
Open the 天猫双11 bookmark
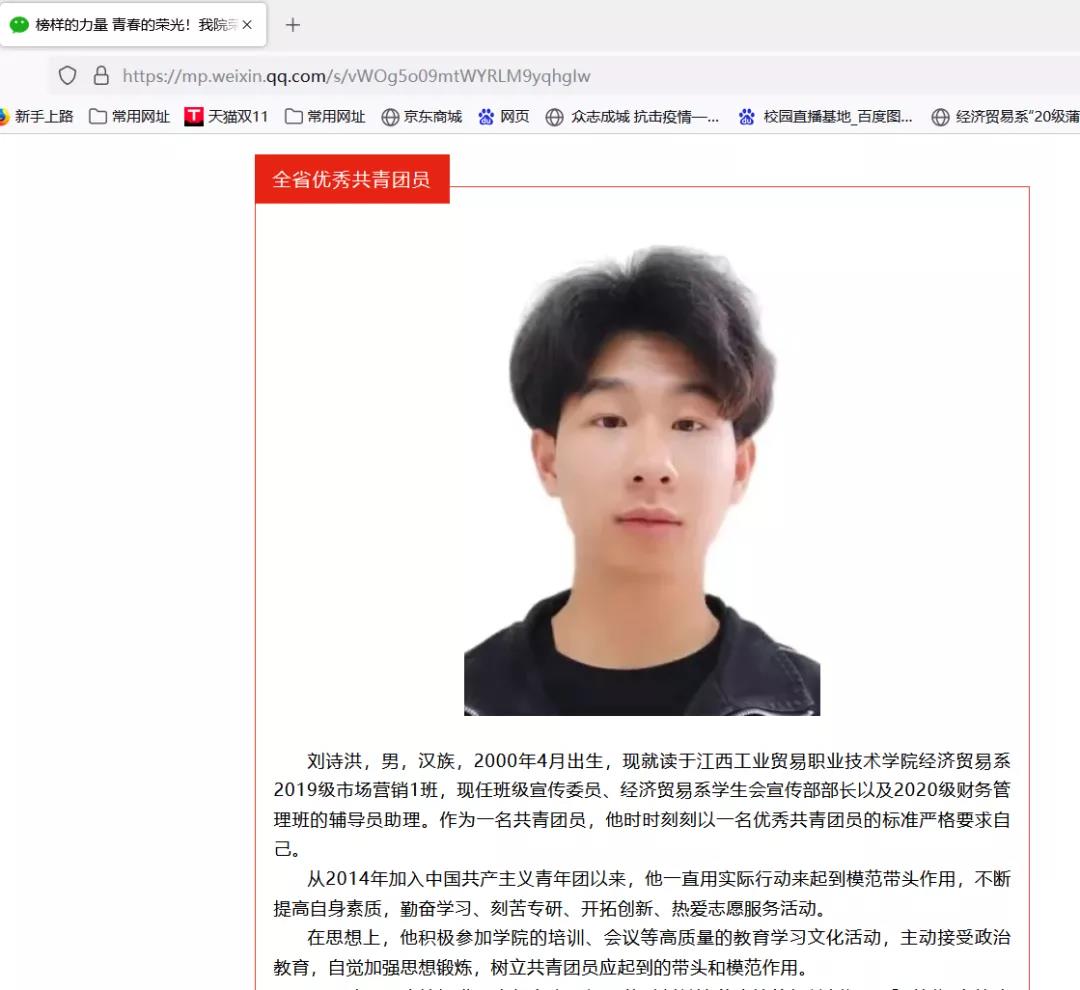[x=226, y=116]
